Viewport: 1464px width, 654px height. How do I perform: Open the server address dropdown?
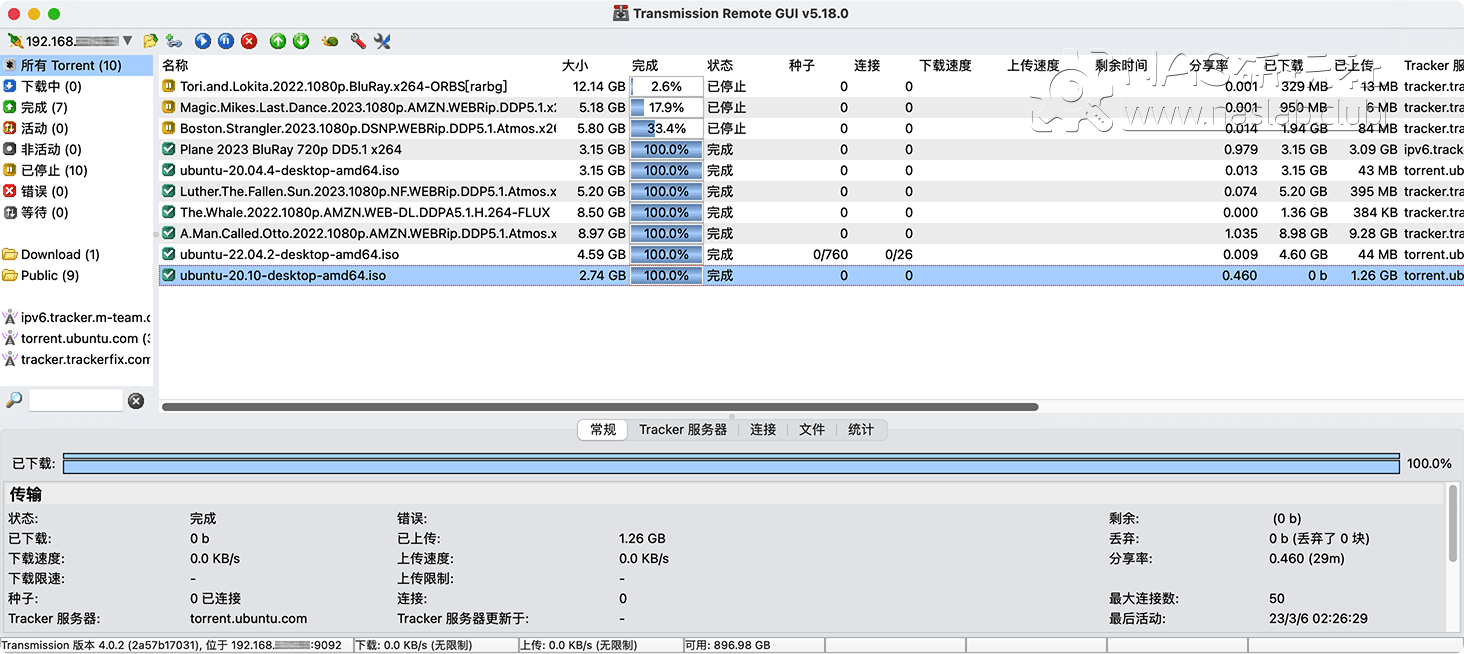[129, 41]
